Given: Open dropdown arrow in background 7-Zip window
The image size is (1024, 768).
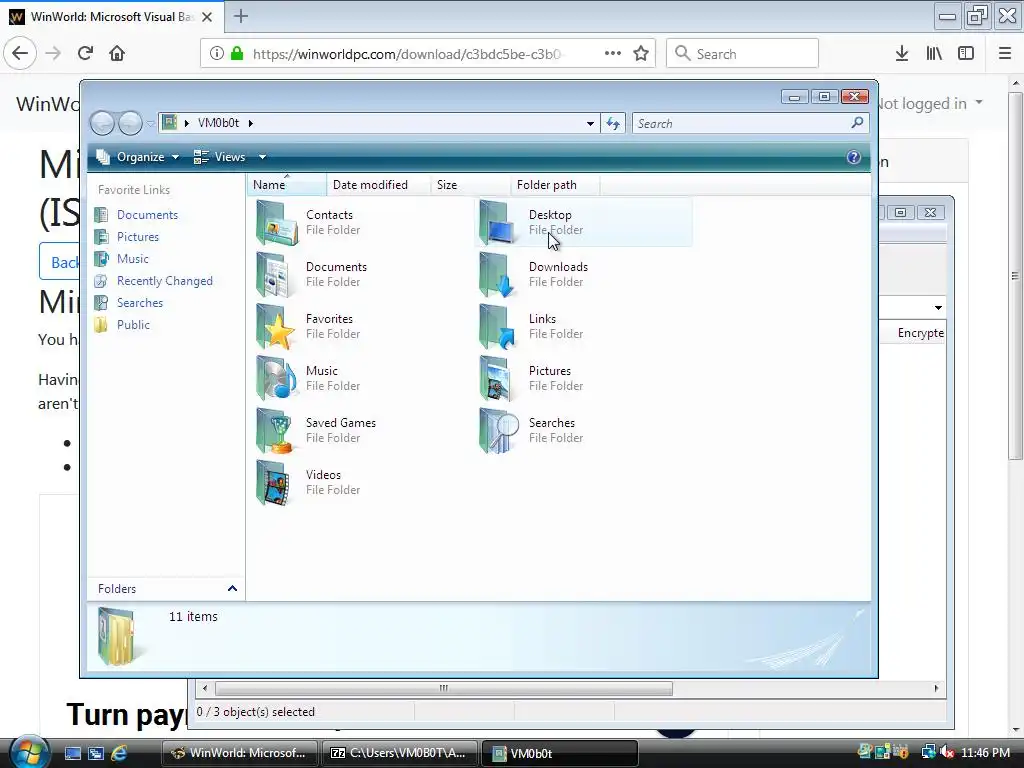Looking at the screenshot, I should point(938,308).
